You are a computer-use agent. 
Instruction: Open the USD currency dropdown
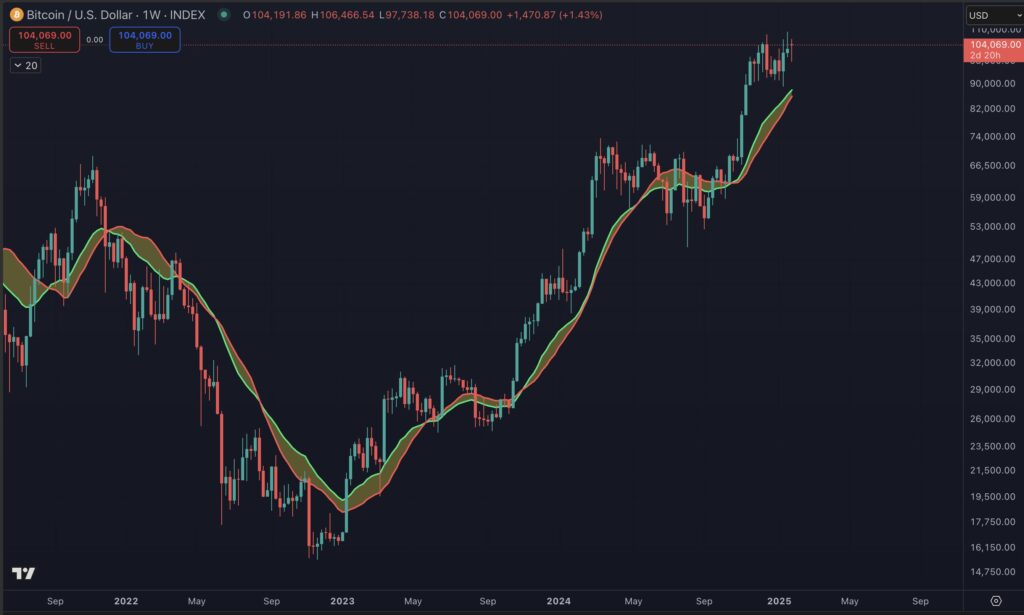[x=990, y=15]
